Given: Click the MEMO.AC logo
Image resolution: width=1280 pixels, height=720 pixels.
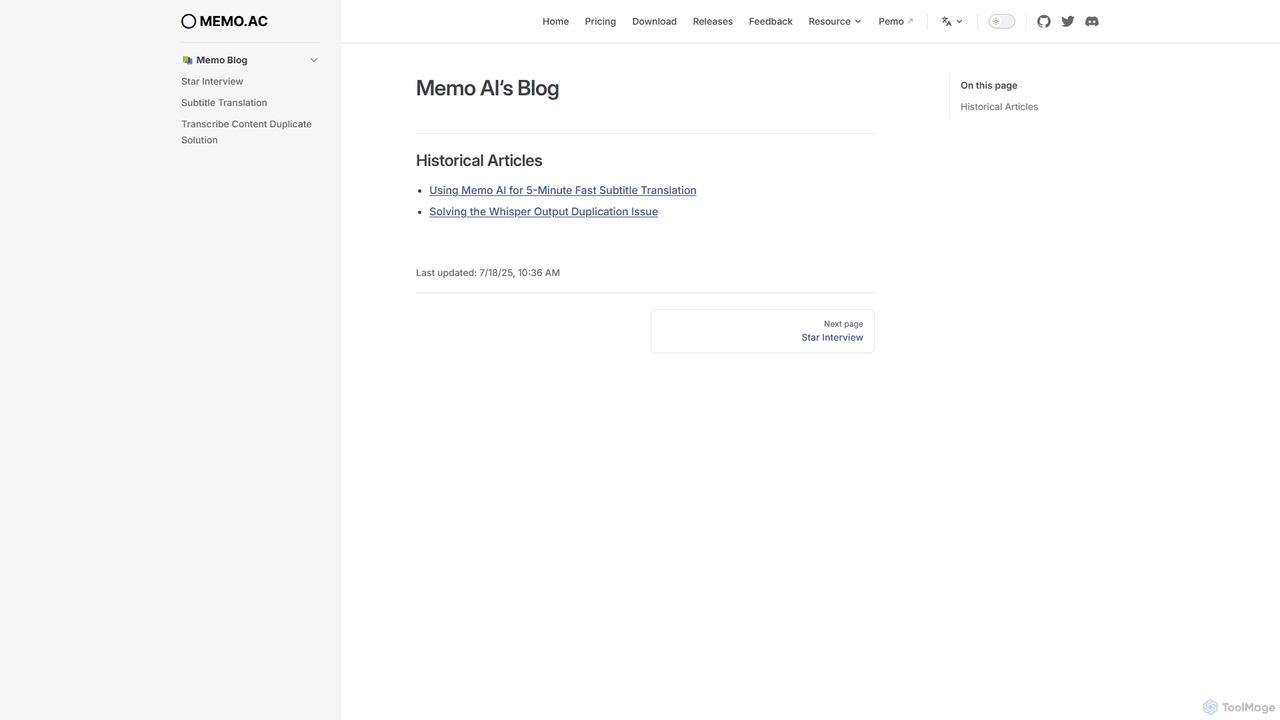Looking at the screenshot, I should pyautogui.click(x=225, y=21).
